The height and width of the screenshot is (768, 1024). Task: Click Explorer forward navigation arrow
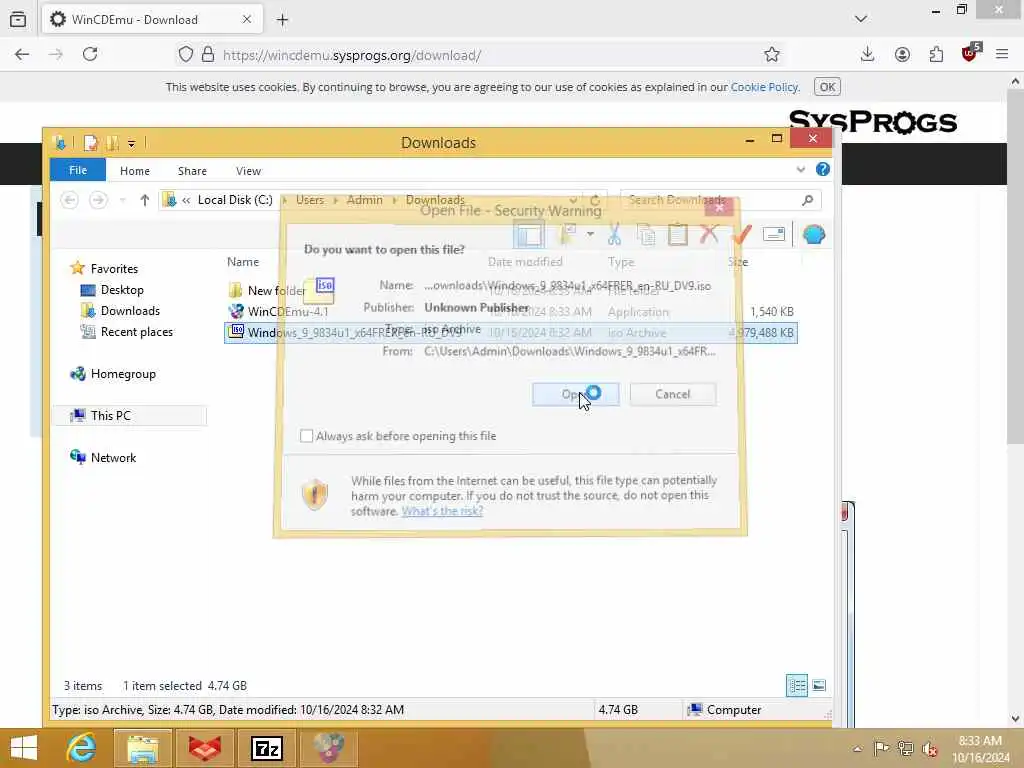click(98, 200)
